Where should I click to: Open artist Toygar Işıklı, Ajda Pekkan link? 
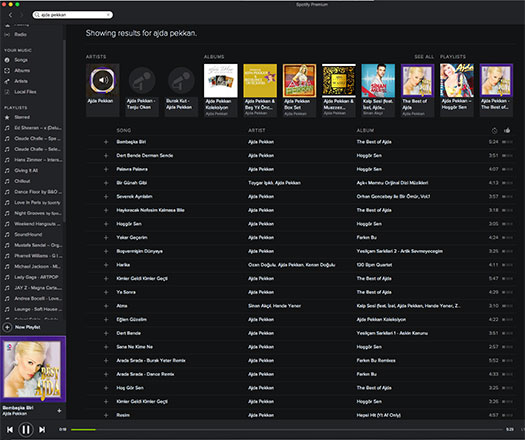[x=274, y=183]
